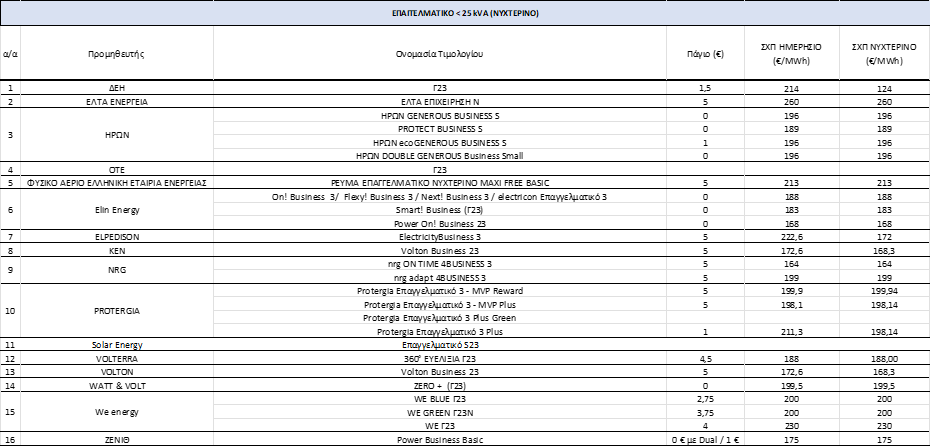
Task: Click 'Protergia Επαγγελματικό 3 - MVP Plus'
Action: tap(439, 305)
